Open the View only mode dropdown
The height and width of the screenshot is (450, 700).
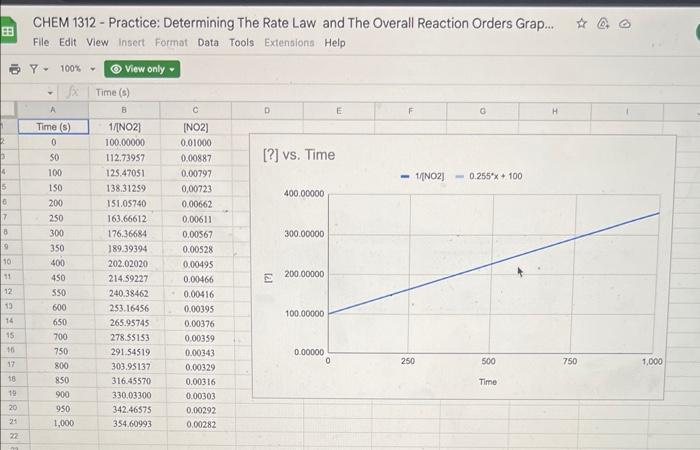point(142,69)
